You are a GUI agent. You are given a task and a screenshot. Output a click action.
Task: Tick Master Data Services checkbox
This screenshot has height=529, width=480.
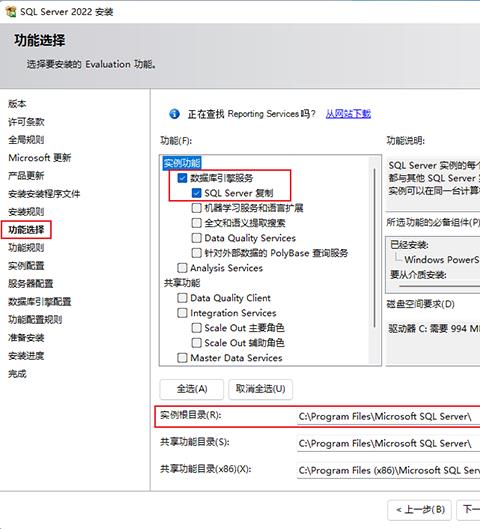tap(182, 358)
